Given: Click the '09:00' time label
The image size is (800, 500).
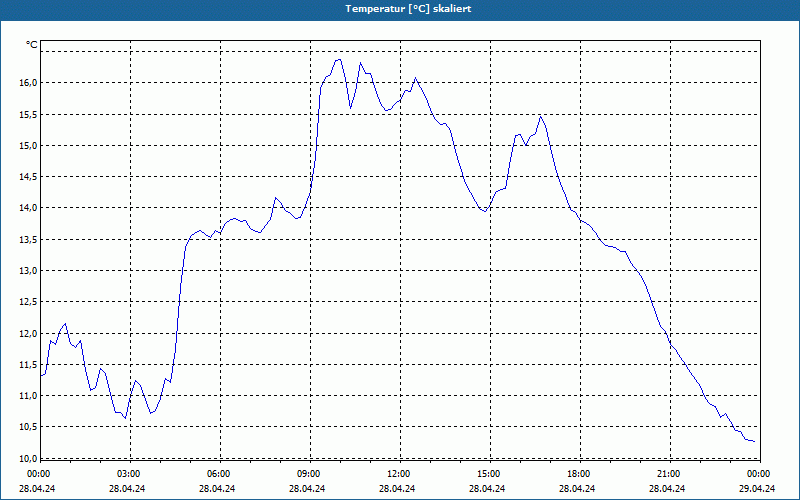Looking at the screenshot, I should 308,474.
